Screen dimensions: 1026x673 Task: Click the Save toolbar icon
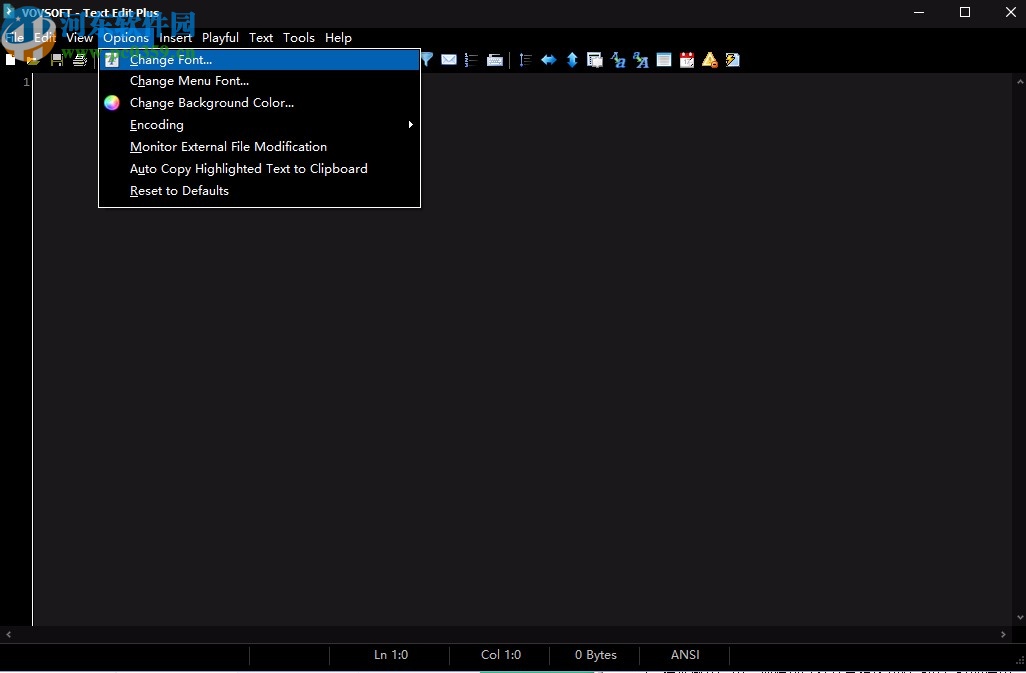coord(57,59)
